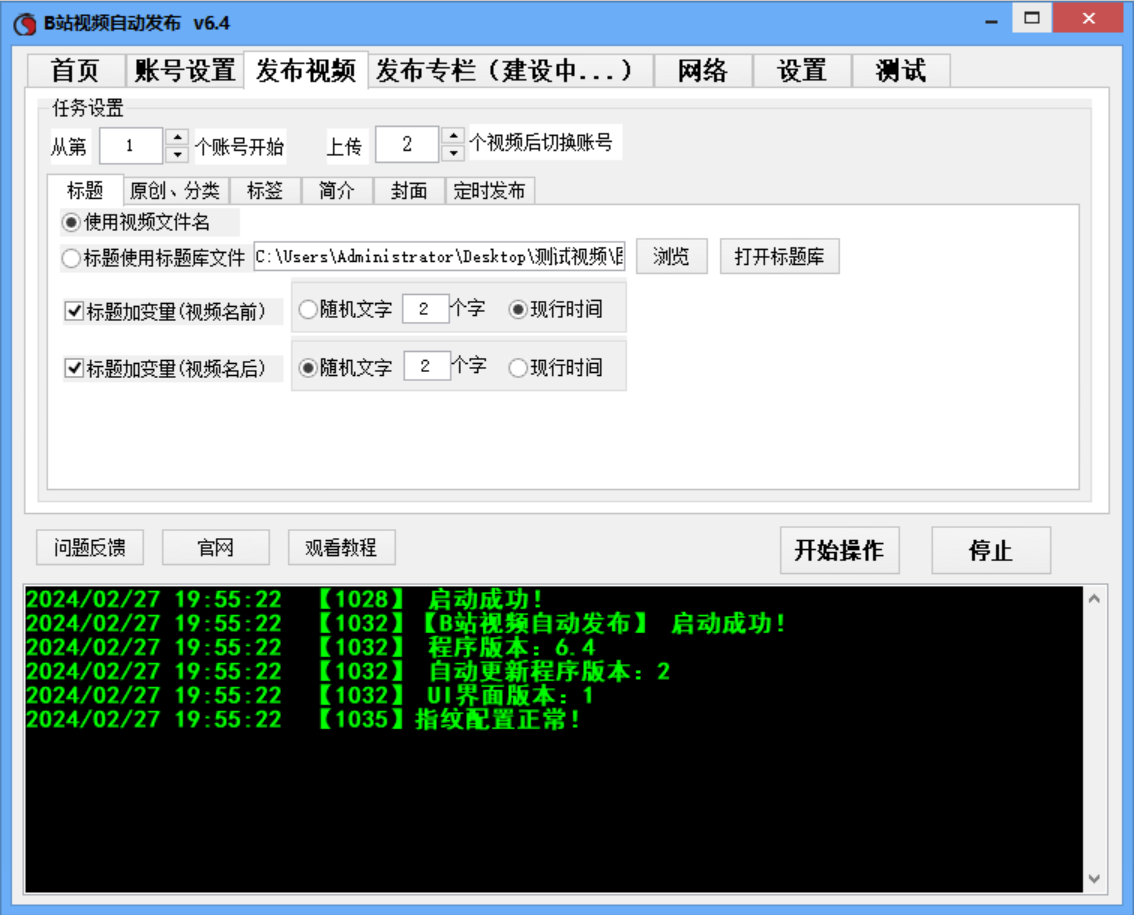Viewport: 1134px width, 915px height.
Task: Click the log line 程序版本: 6.4
Action: (x=311, y=647)
